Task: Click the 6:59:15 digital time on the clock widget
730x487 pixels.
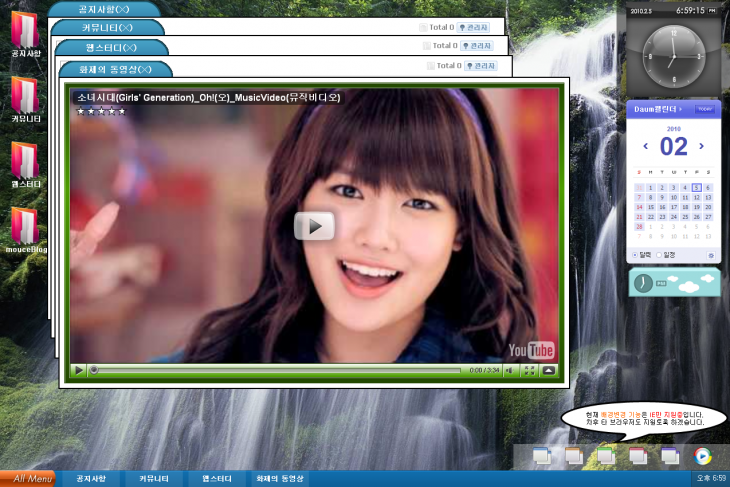Action: click(x=690, y=10)
